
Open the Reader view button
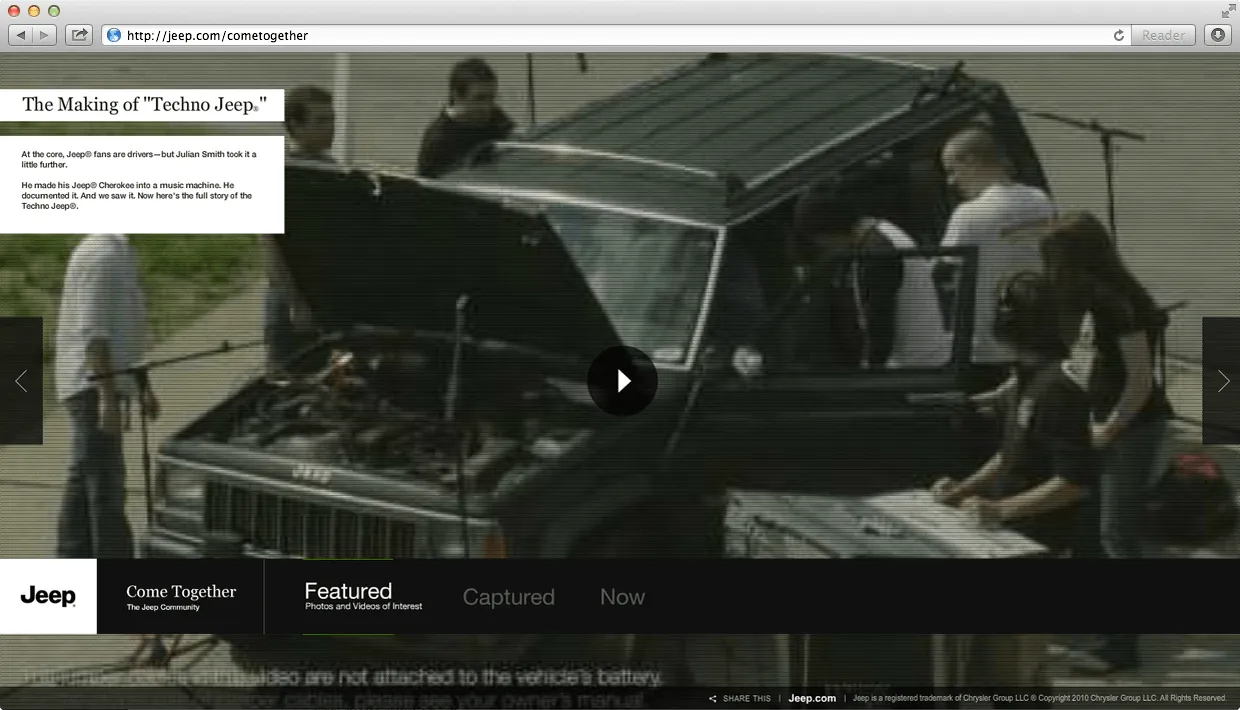[x=1164, y=35]
